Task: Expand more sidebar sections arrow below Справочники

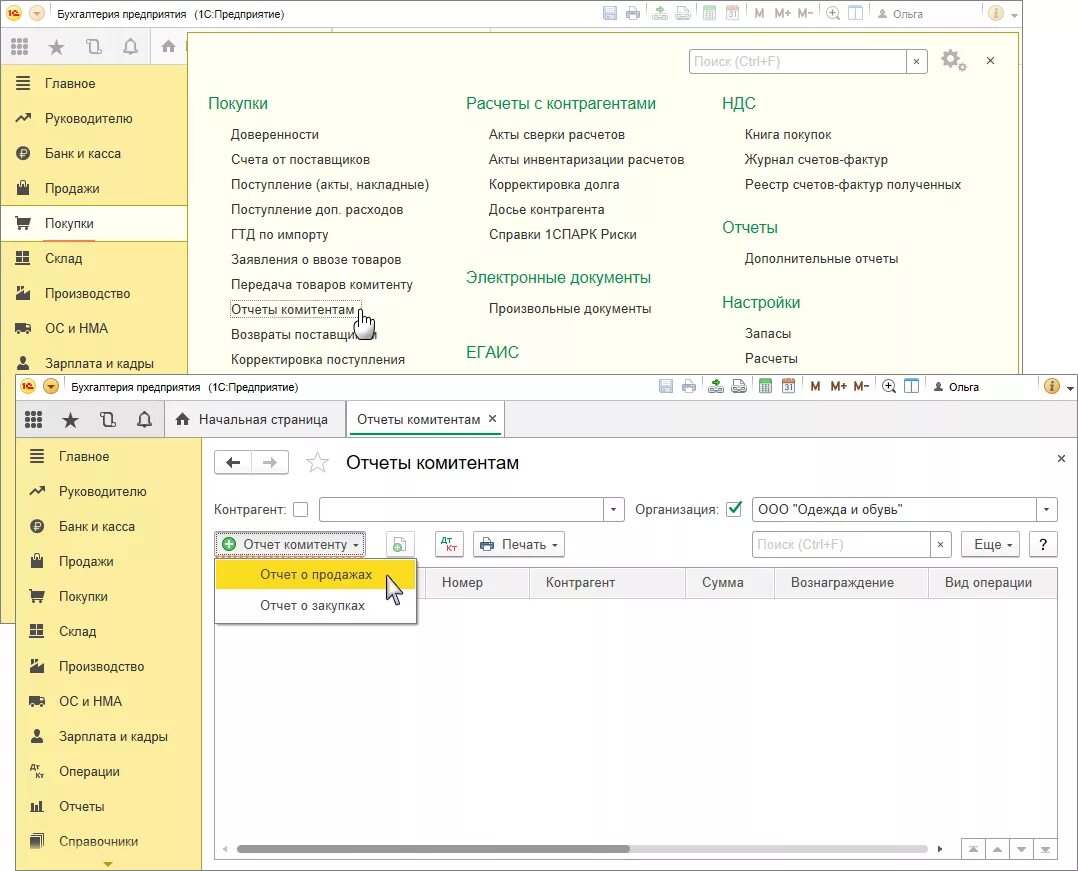Action: pyautogui.click(x=108, y=864)
